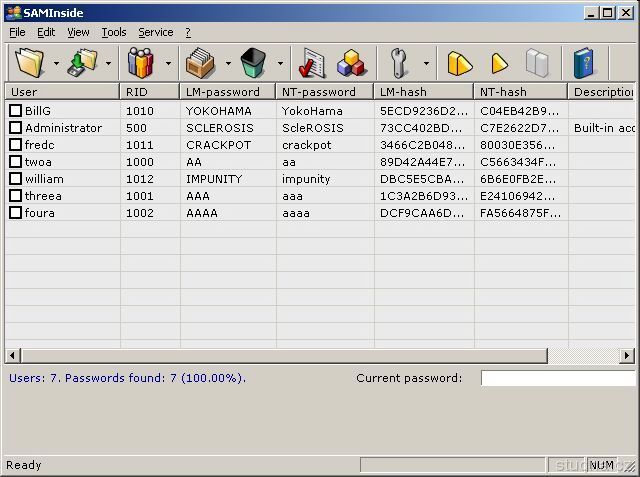Open the dropdown arrow next to wrench icon
Screen dimensions: 640x477
click(426, 64)
